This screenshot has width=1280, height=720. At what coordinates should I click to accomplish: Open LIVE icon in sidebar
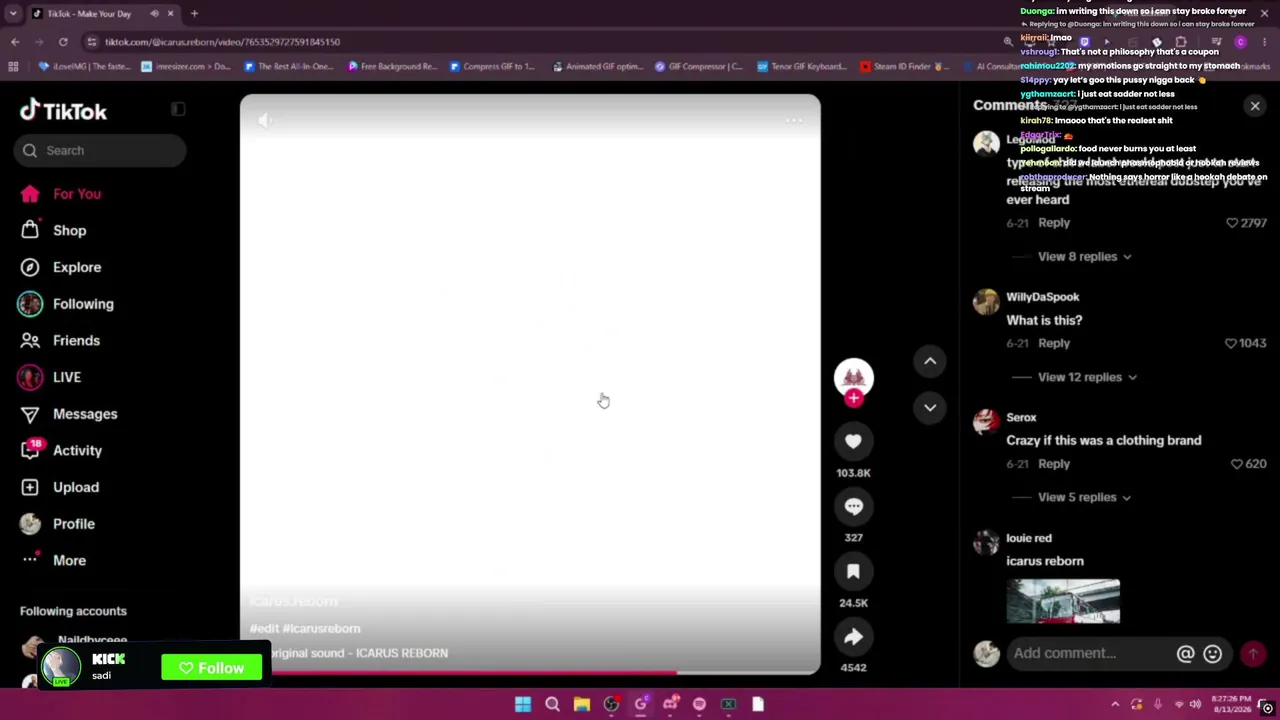pyautogui.click(x=30, y=377)
